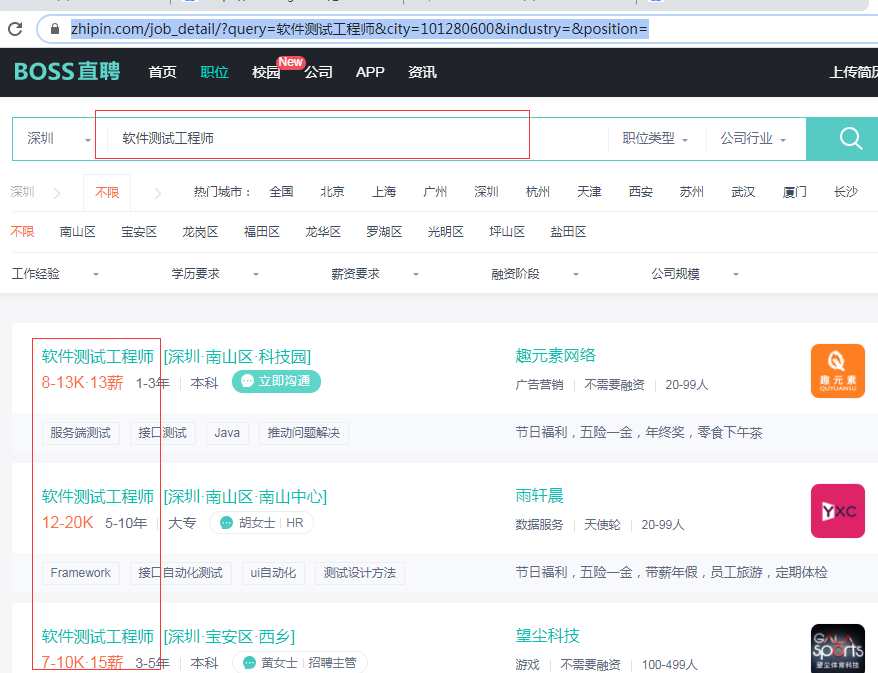Image resolution: width=878 pixels, height=673 pixels.
Task: Go to 首页 in the top nav
Action: pyautogui.click(x=162, y=72)
